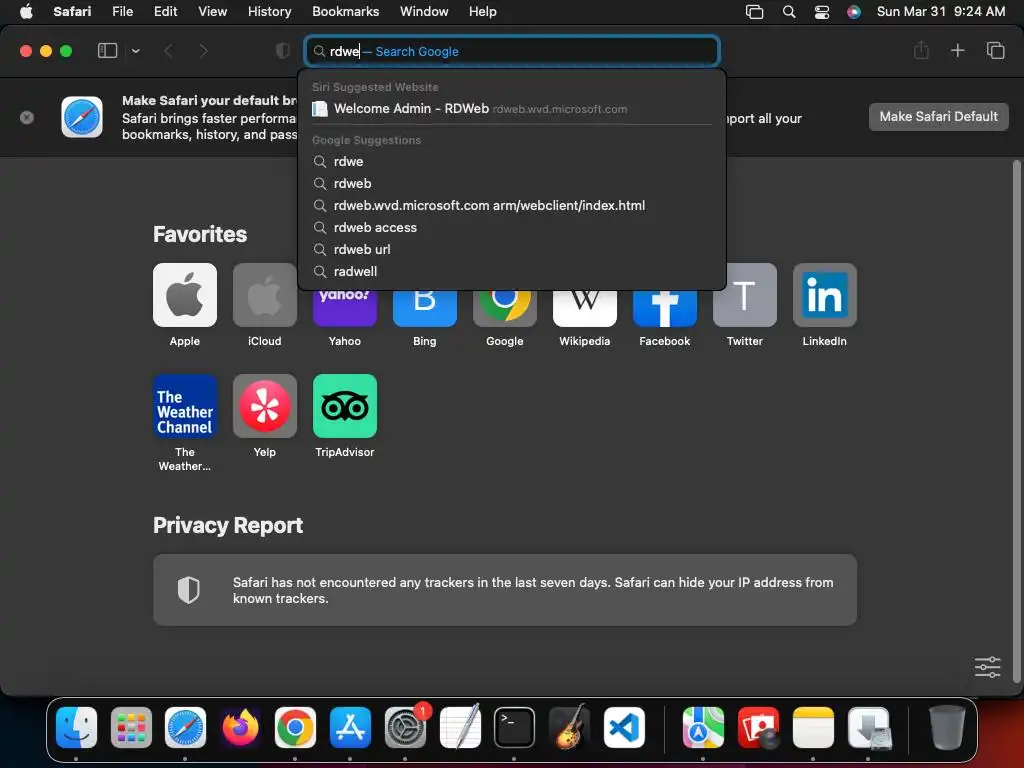Open the Bing favorite
This screenshot has height=768, width=1024.
(424, 308)
